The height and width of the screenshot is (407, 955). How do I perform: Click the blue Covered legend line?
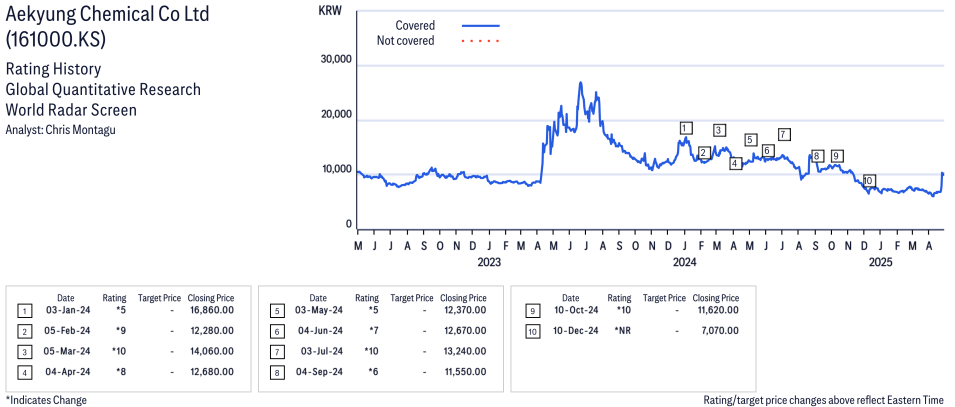[x=481, y=26]
